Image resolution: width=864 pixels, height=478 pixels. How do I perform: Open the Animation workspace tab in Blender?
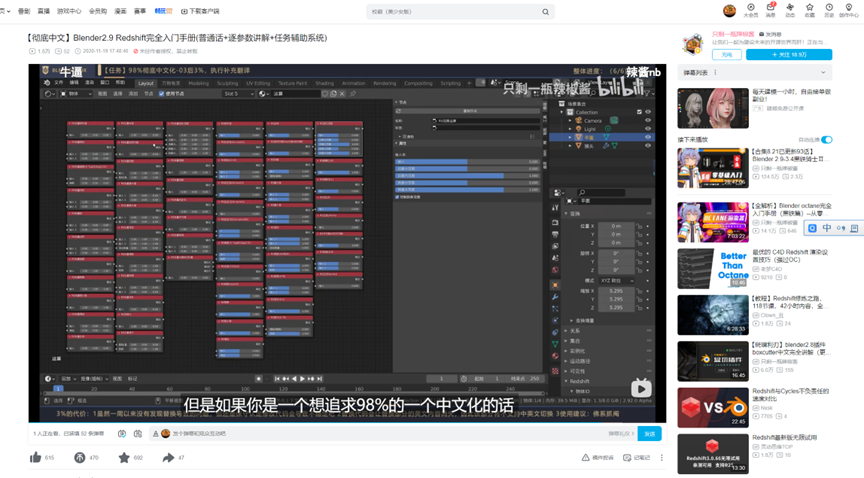pyautogui.click(x=353, y=83)
